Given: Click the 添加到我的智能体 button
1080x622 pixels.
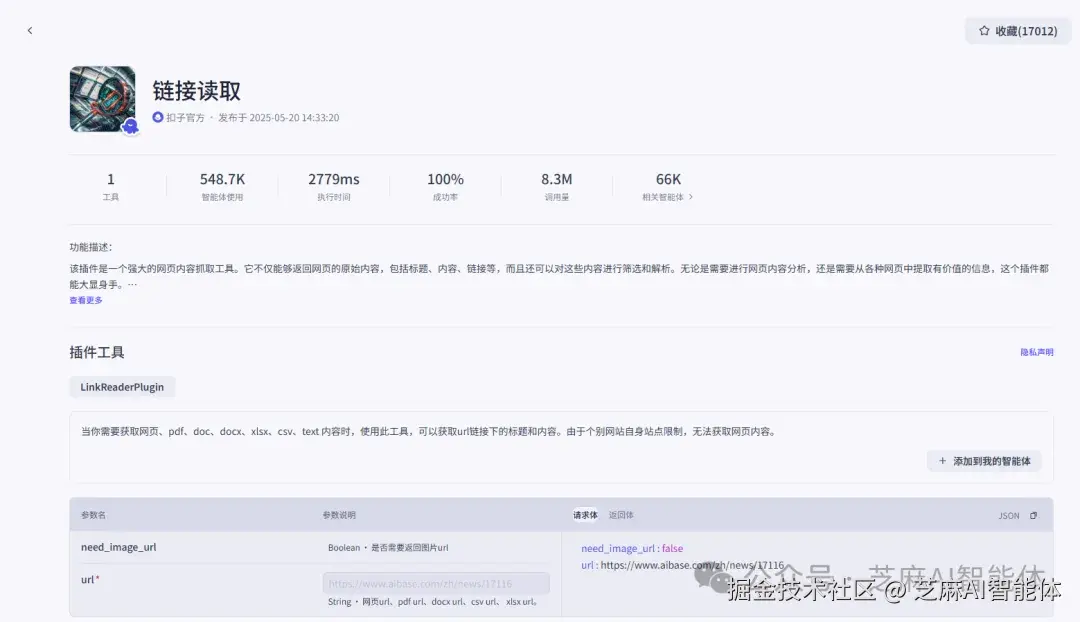Looking at the screenshot, I should tap(985, 460).
